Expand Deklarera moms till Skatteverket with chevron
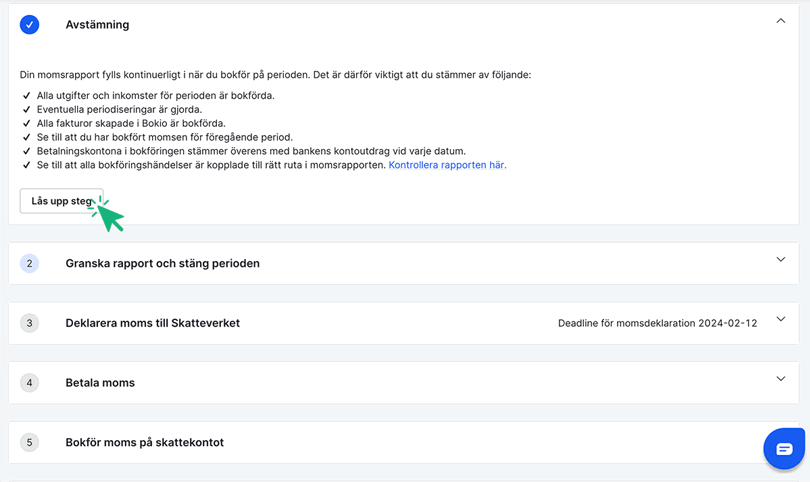Image resolution: width=810 pixels, height=482 pixels. (x=781, y=320)
